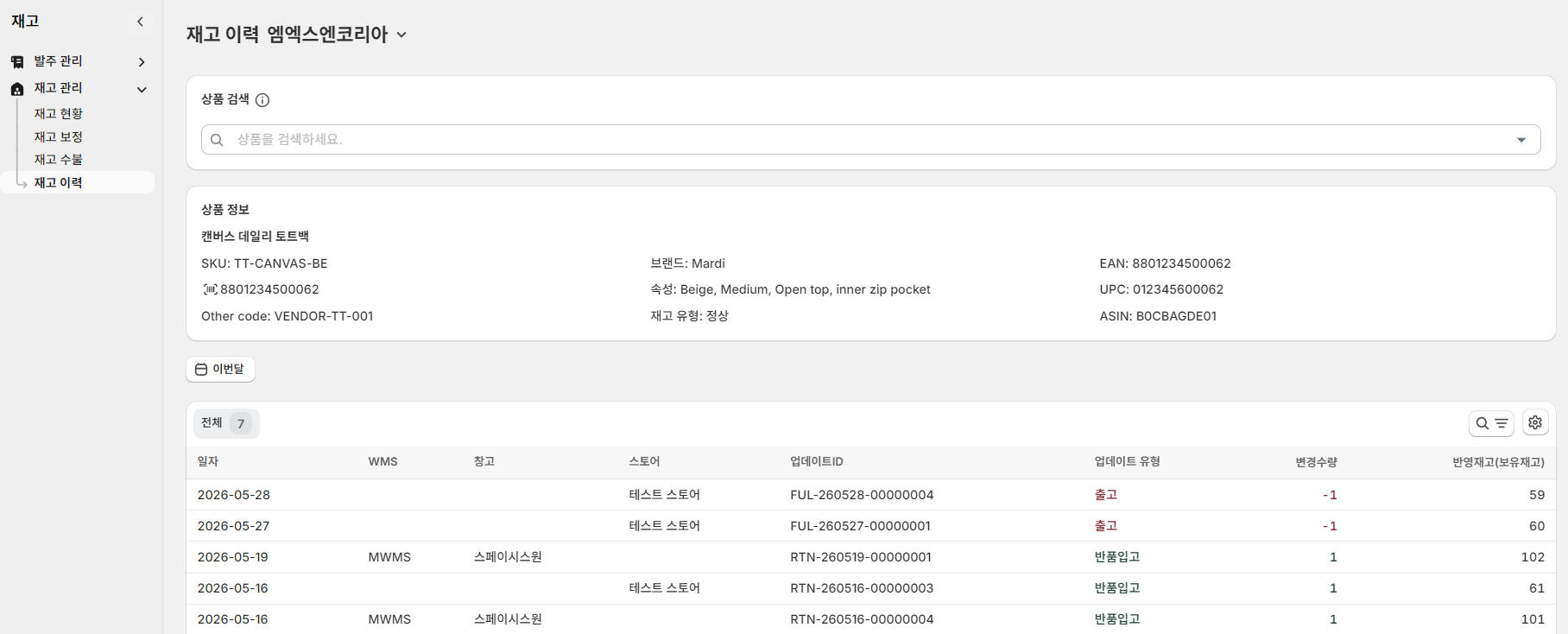1568x634 pixels.
Task: Click the 재고 관리 warehouse icon
Action: point(17,89)
